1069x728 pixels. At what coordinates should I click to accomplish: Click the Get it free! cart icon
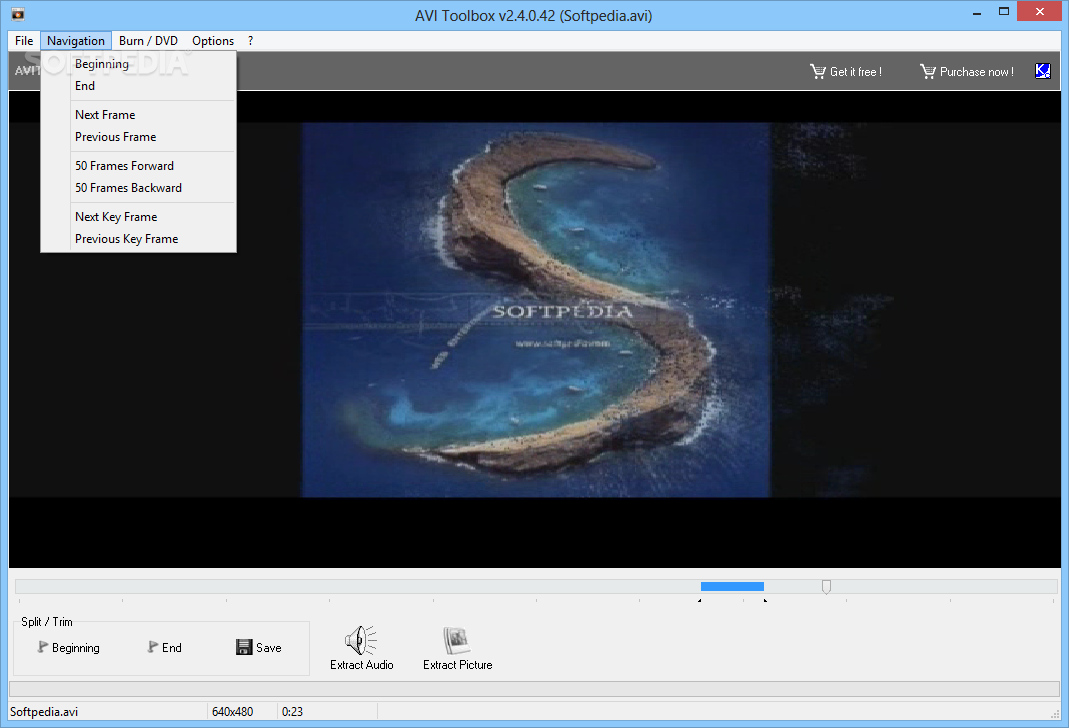817,71
